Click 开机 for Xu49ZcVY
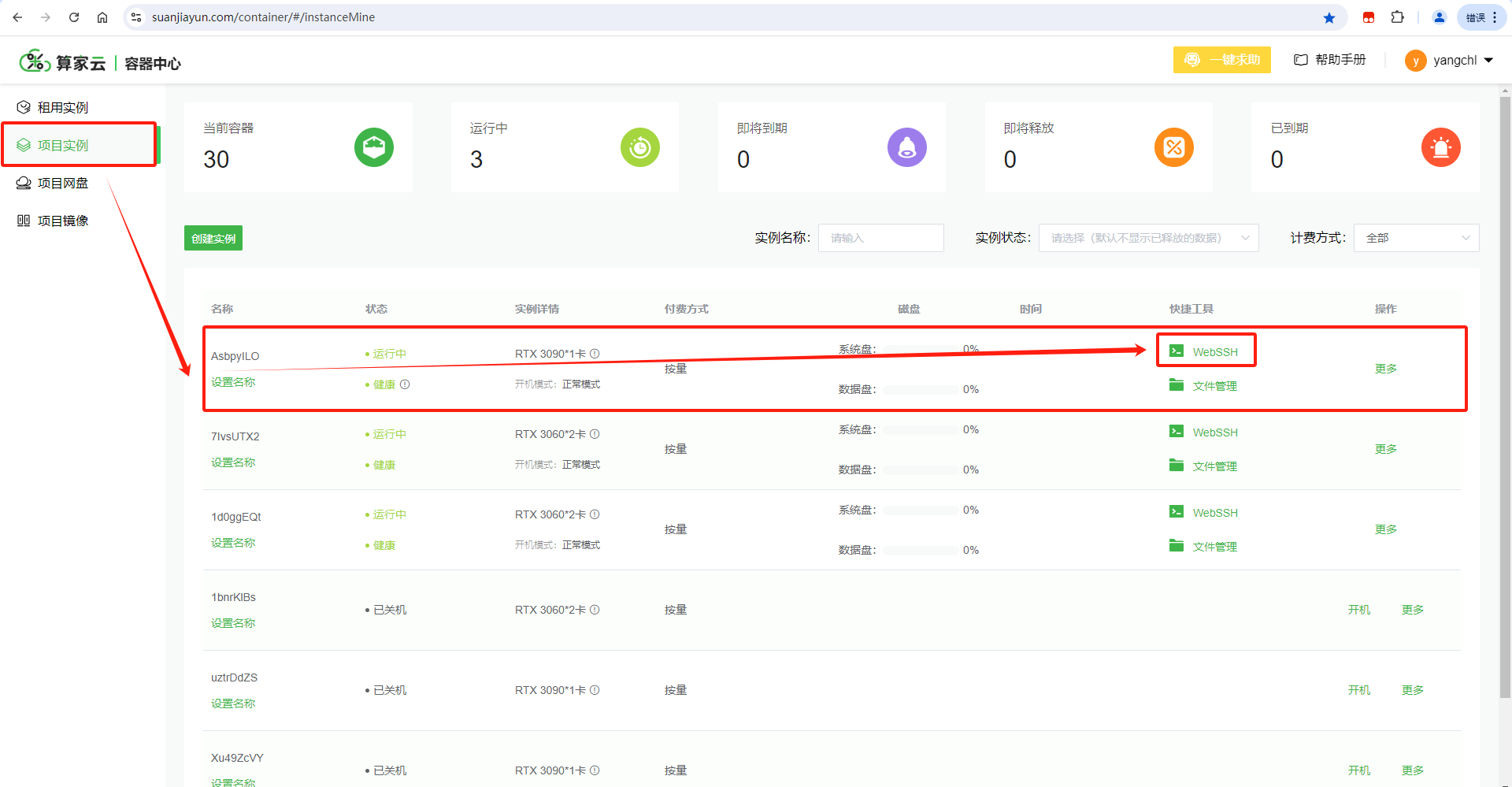The width and height of the screenshot is (1512, 787). pyautogui.click(x=1359, y=770)
